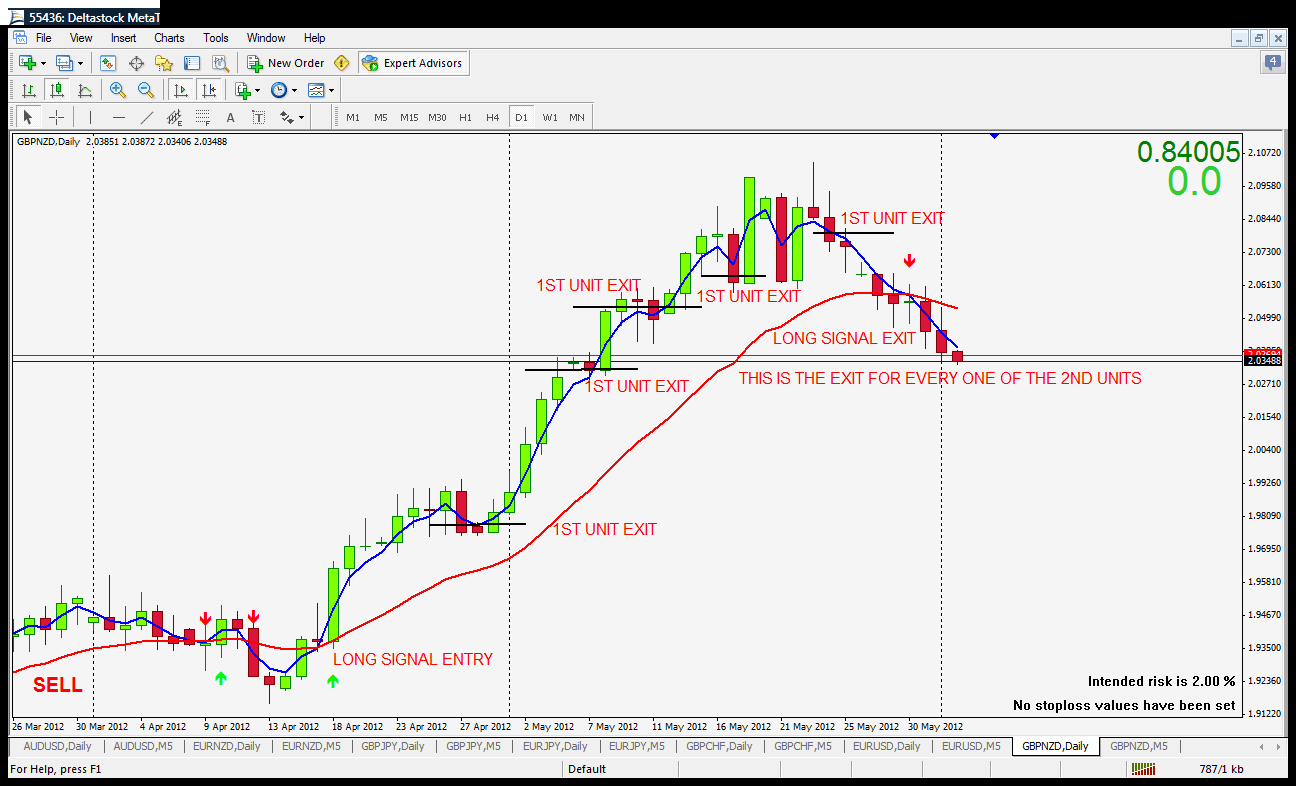Select the Cursor arrow tool
The image size is (1296, 786).
coord(29,117)
